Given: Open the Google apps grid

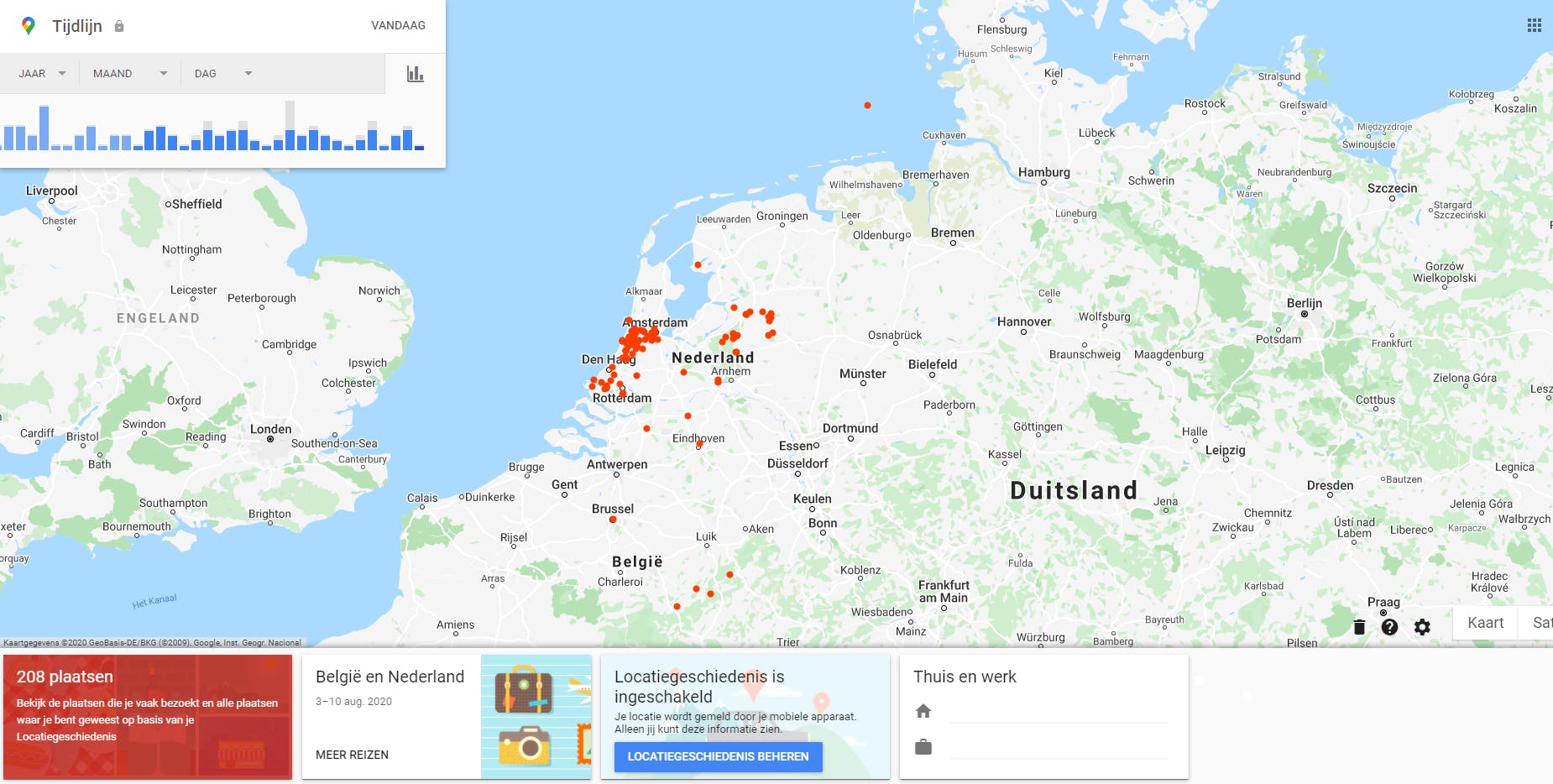Looking at the screenshot, I should point(1535,25).
